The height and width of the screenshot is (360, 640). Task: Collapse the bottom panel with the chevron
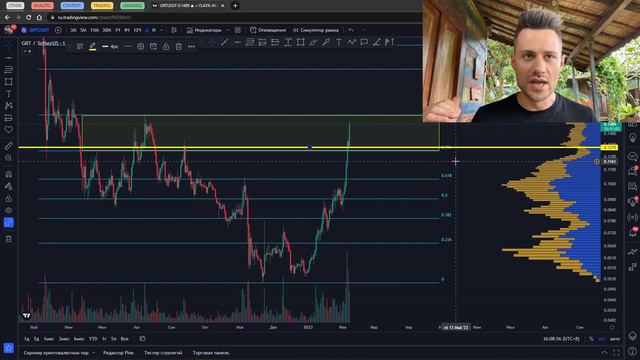tap(604, 353)
